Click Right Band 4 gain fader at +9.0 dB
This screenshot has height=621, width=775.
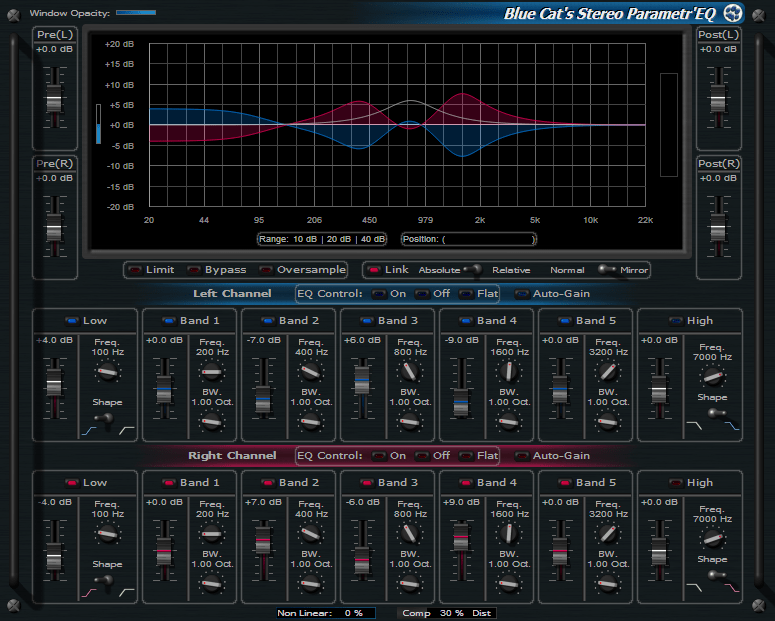461,536
